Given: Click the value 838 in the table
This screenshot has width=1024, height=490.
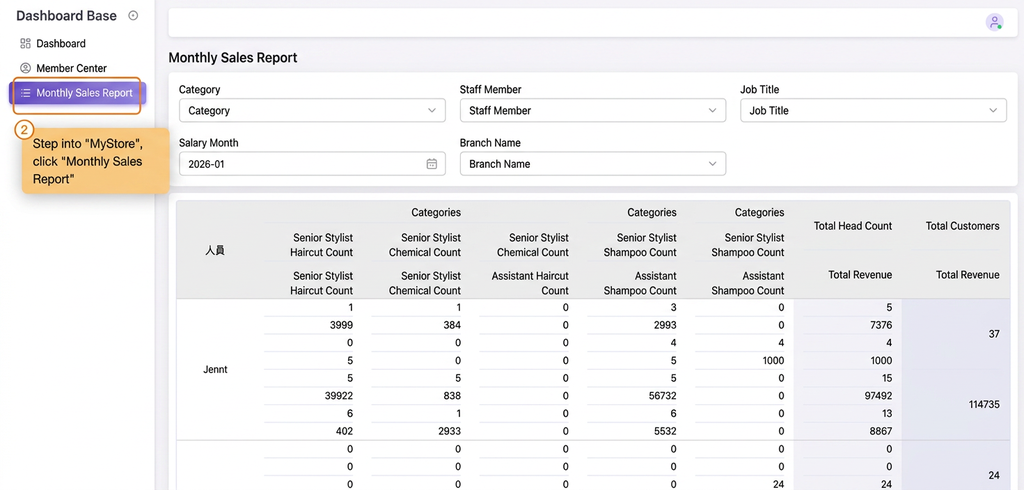Looking at the screenshot, I should point(452,395).
